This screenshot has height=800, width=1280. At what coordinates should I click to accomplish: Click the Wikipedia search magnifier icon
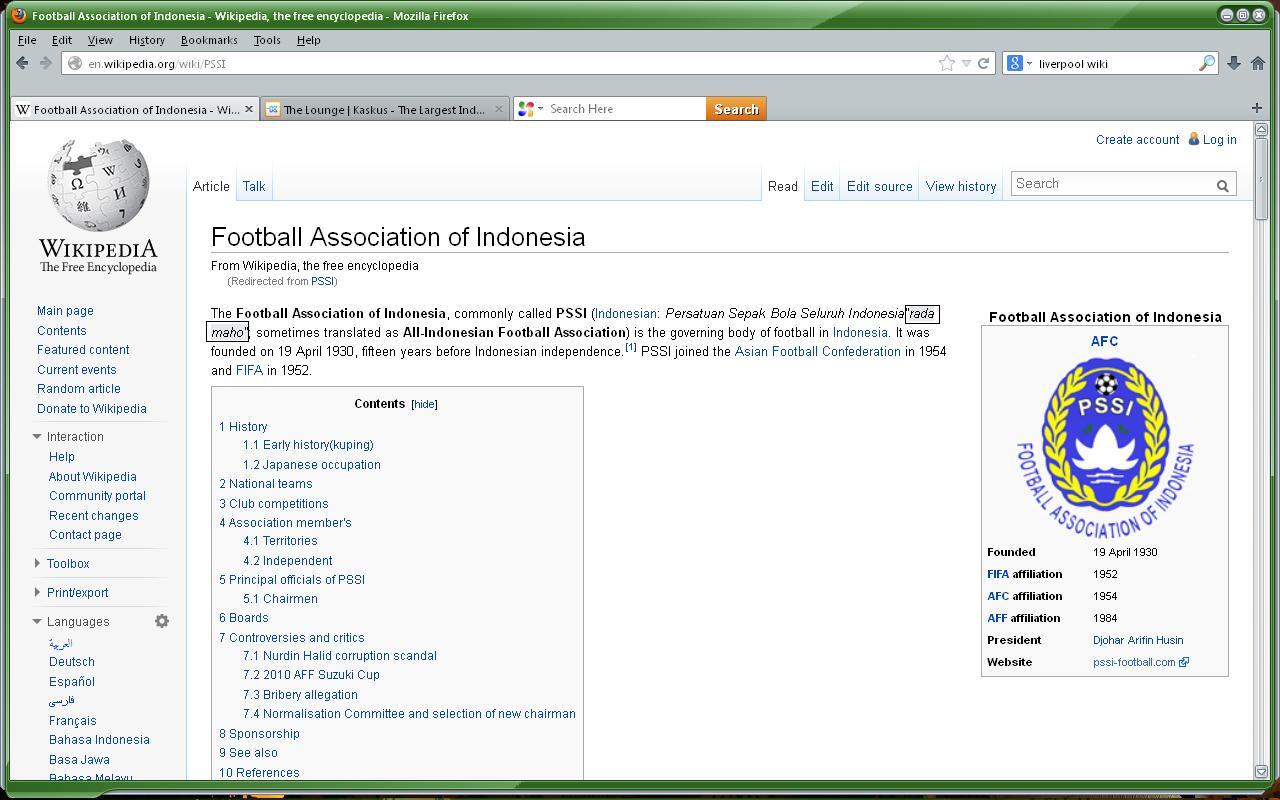pos(1222,185)
